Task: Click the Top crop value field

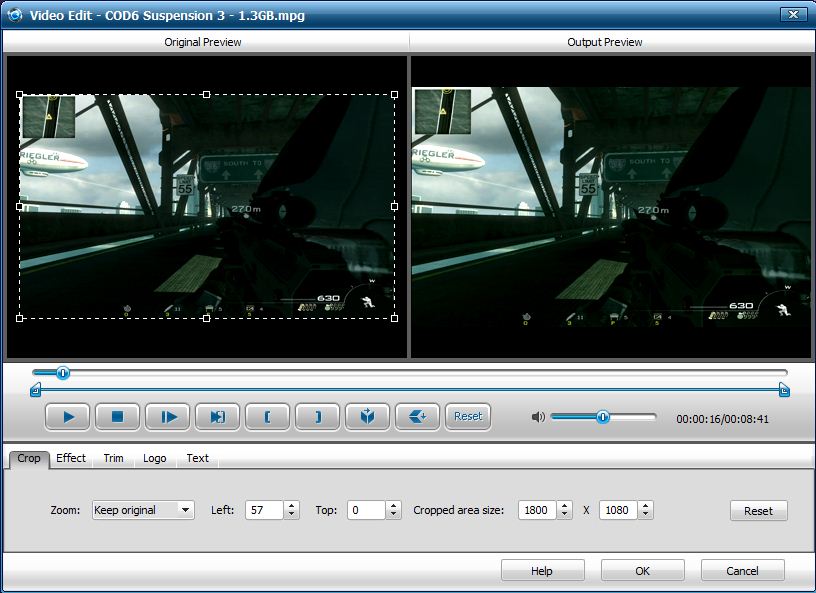Action: [x=367, y=510]
